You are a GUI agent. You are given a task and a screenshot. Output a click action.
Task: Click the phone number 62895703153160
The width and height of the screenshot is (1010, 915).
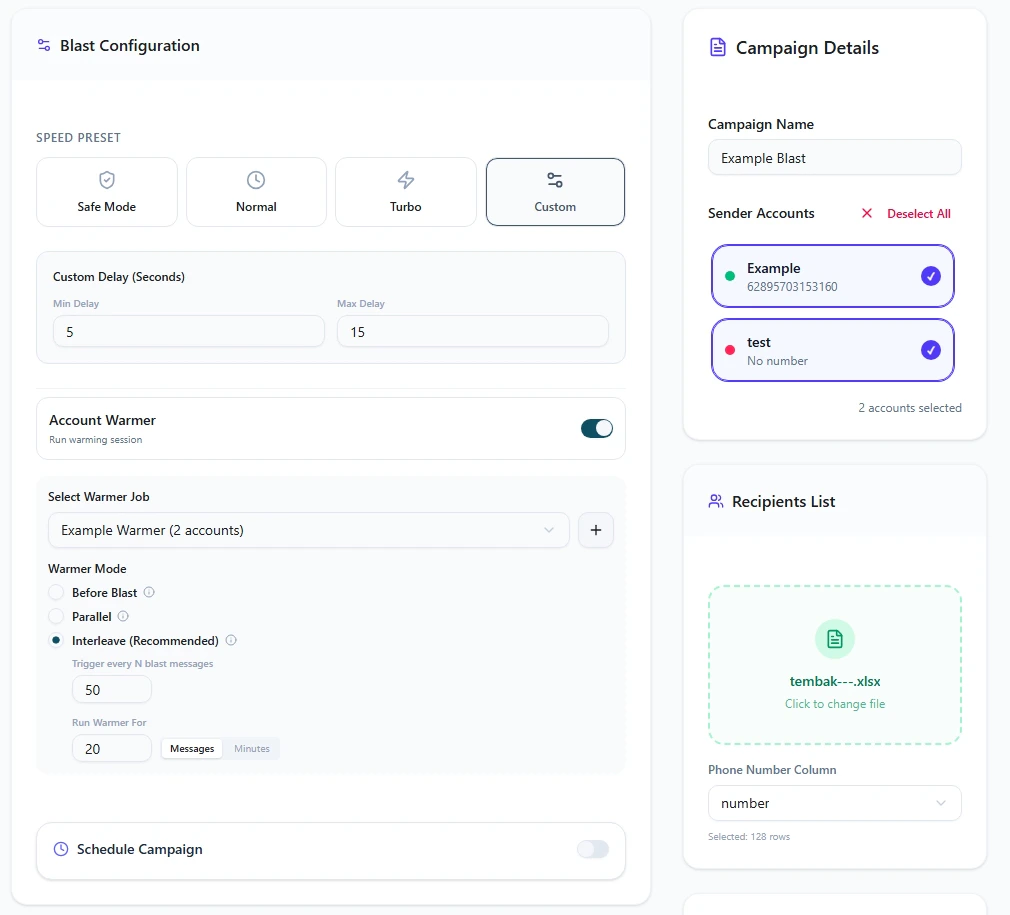(792, 287)
